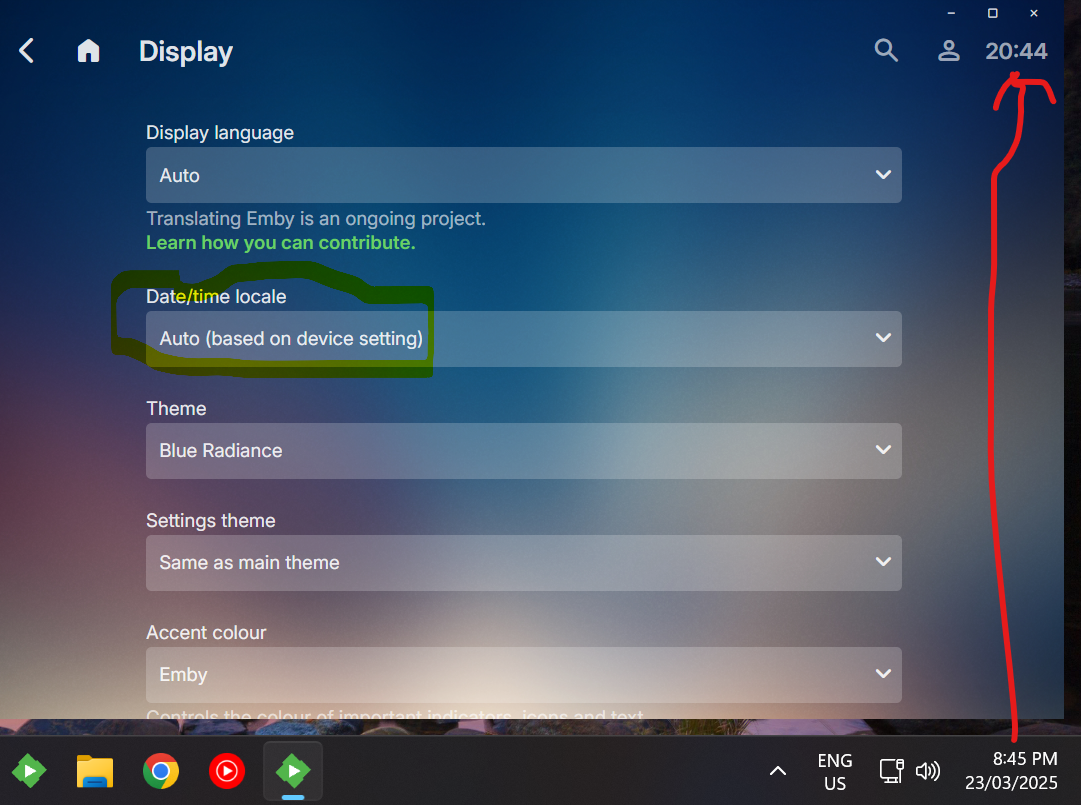Follow the Learn how you can contribute link
1081x805 pixels.
[281, 243]
